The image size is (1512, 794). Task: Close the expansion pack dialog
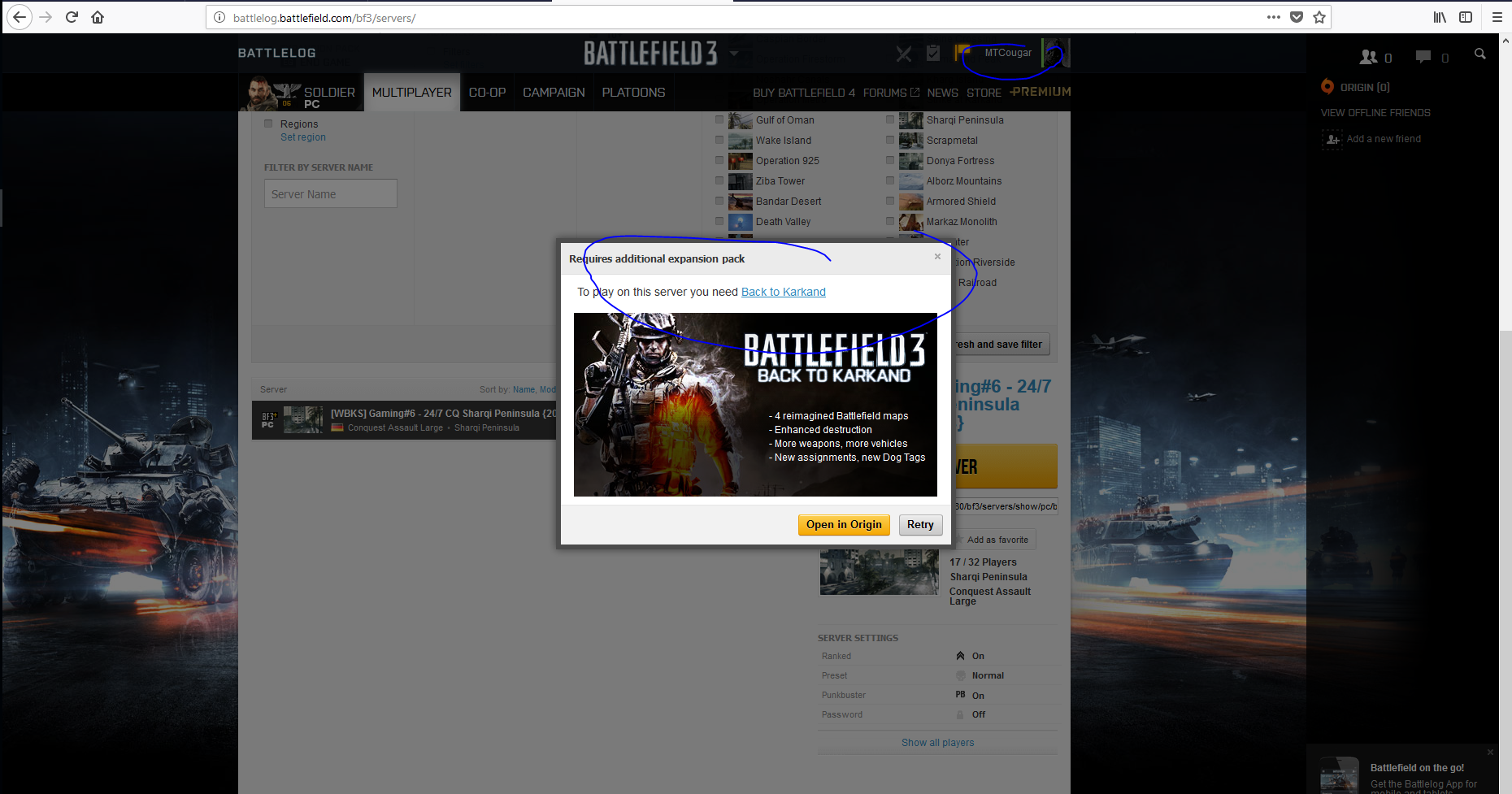click(937, 257)
